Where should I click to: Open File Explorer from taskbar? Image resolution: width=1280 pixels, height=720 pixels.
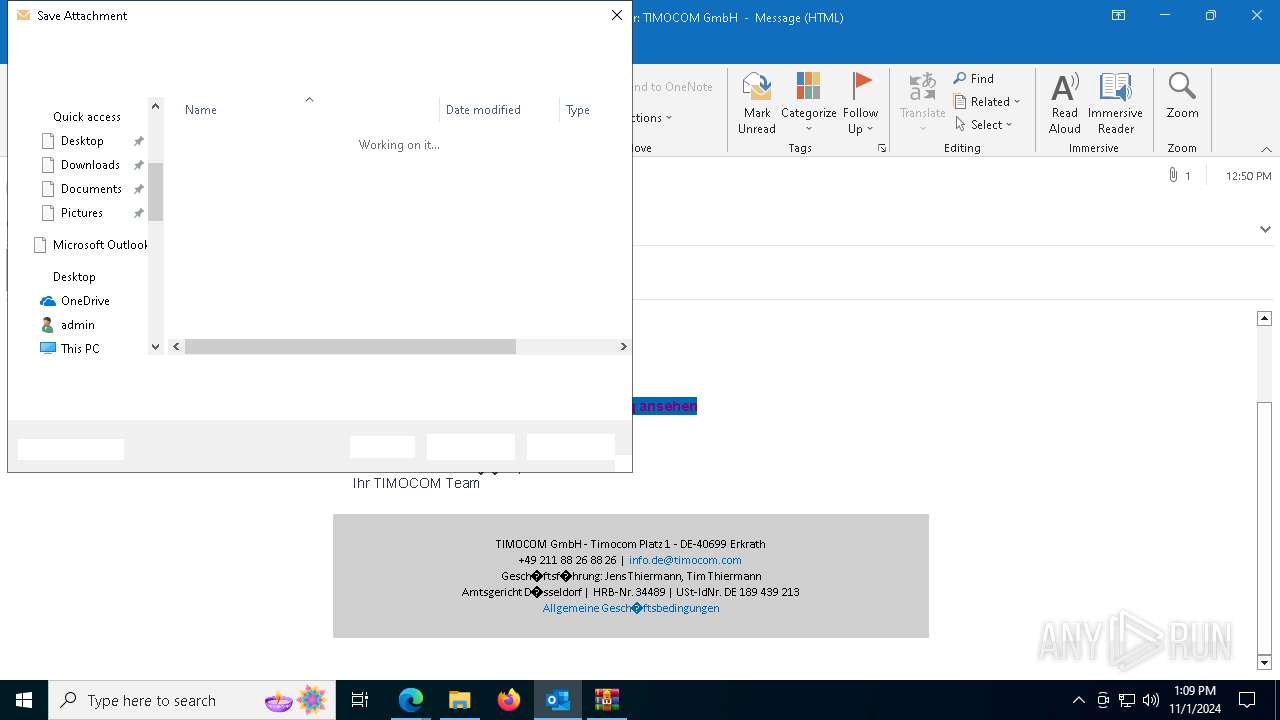[460, 700]
